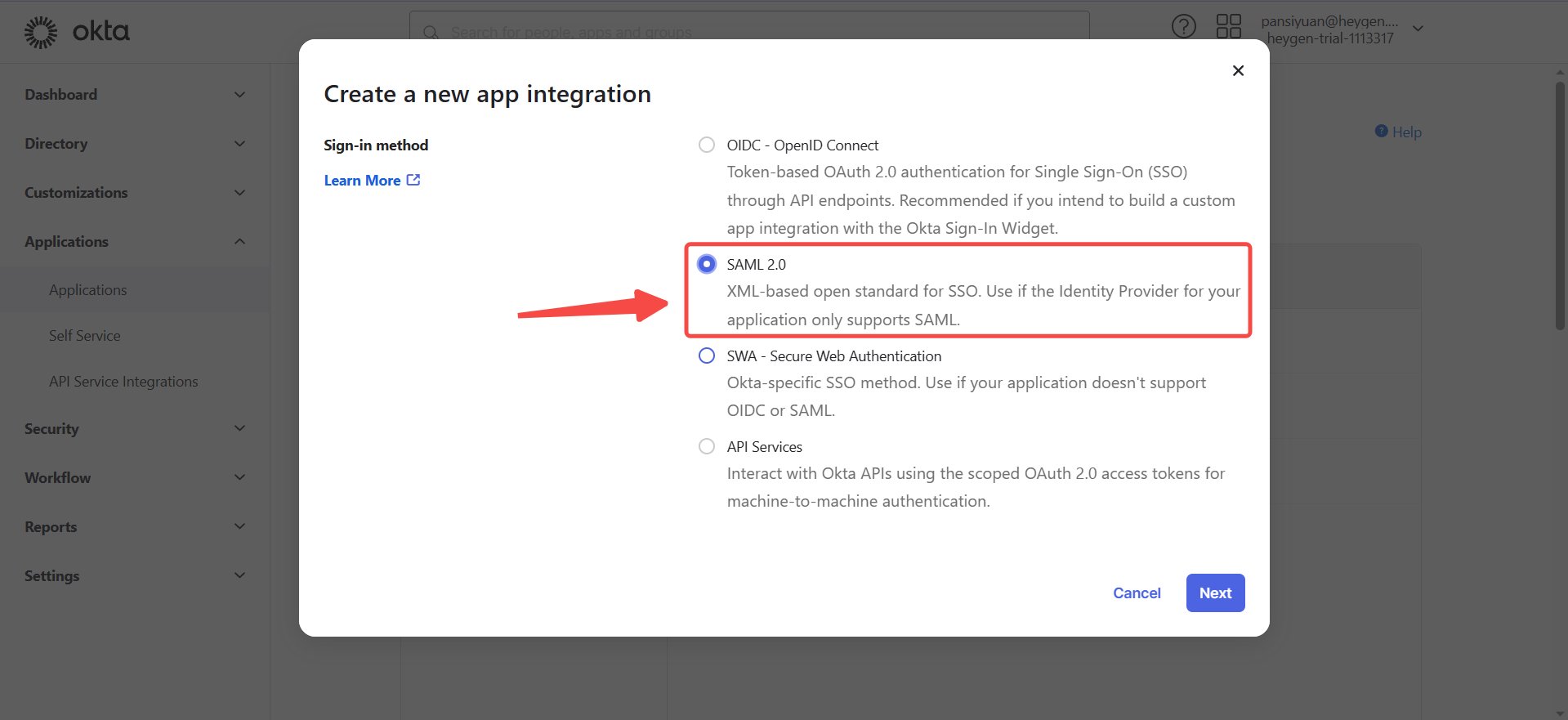Click the API Services label text
The width and height of the screenshot is (1568, 720).
(x=765, y=447)
